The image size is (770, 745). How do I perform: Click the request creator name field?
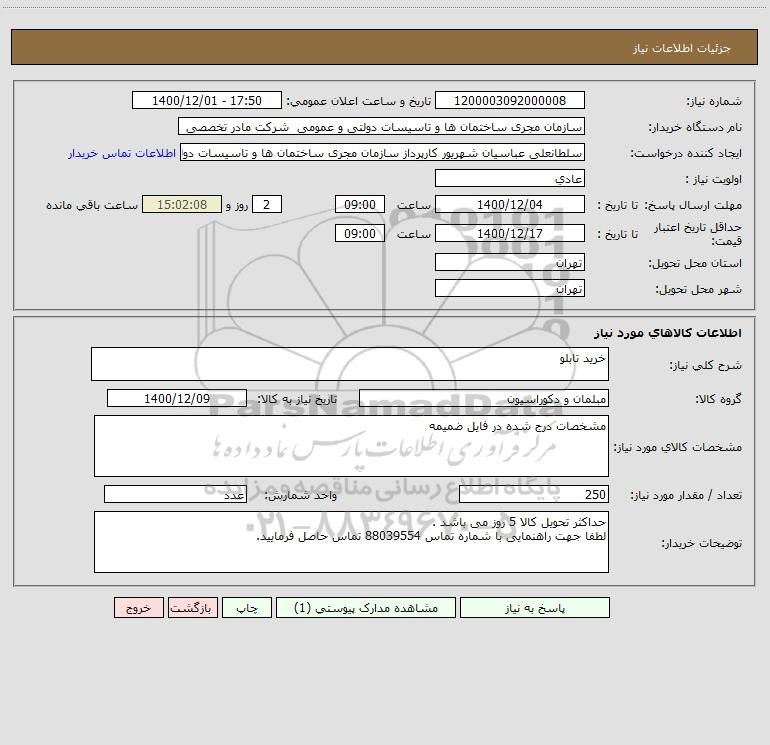click(x=382, y=152)
